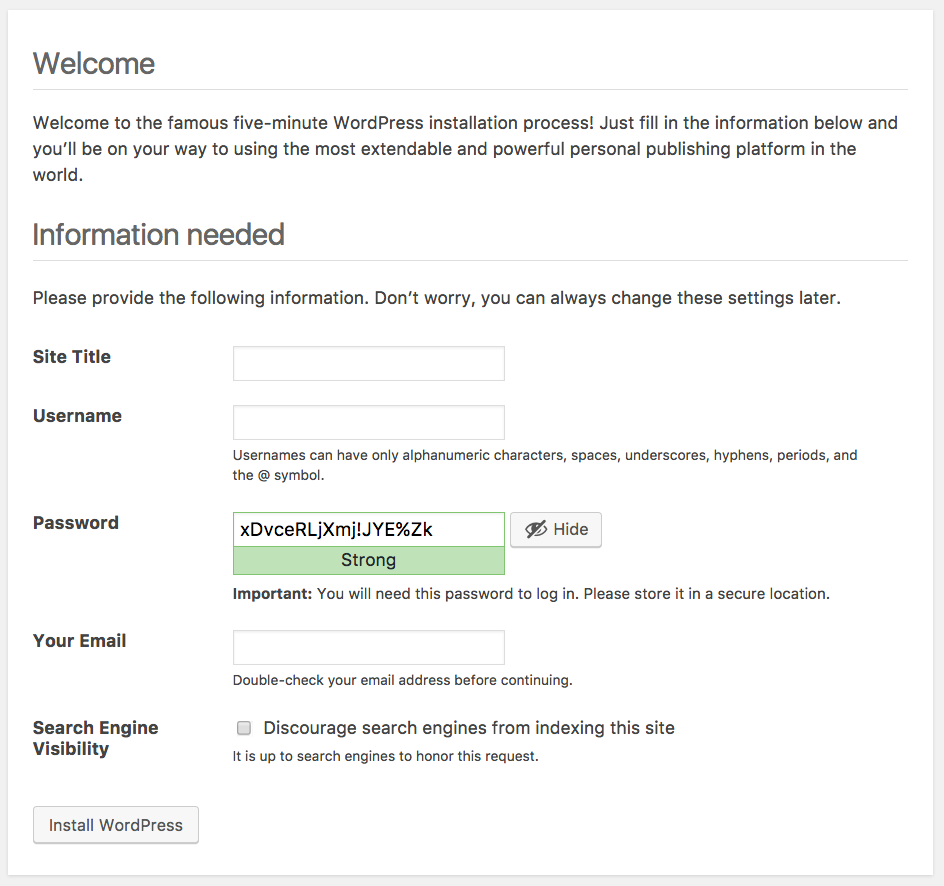
Task: Click the Site Title label
Action: tap(72, 357)
